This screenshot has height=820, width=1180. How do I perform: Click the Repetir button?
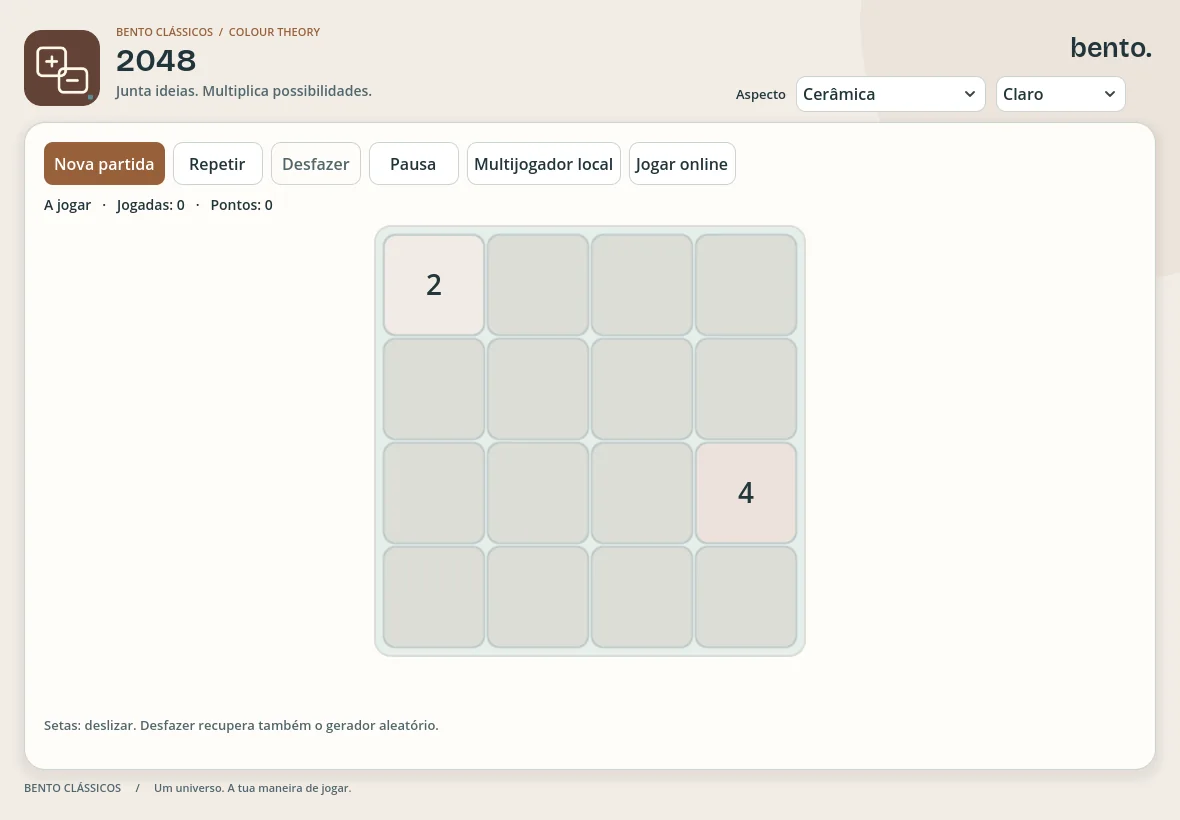(x=217, y=163)
